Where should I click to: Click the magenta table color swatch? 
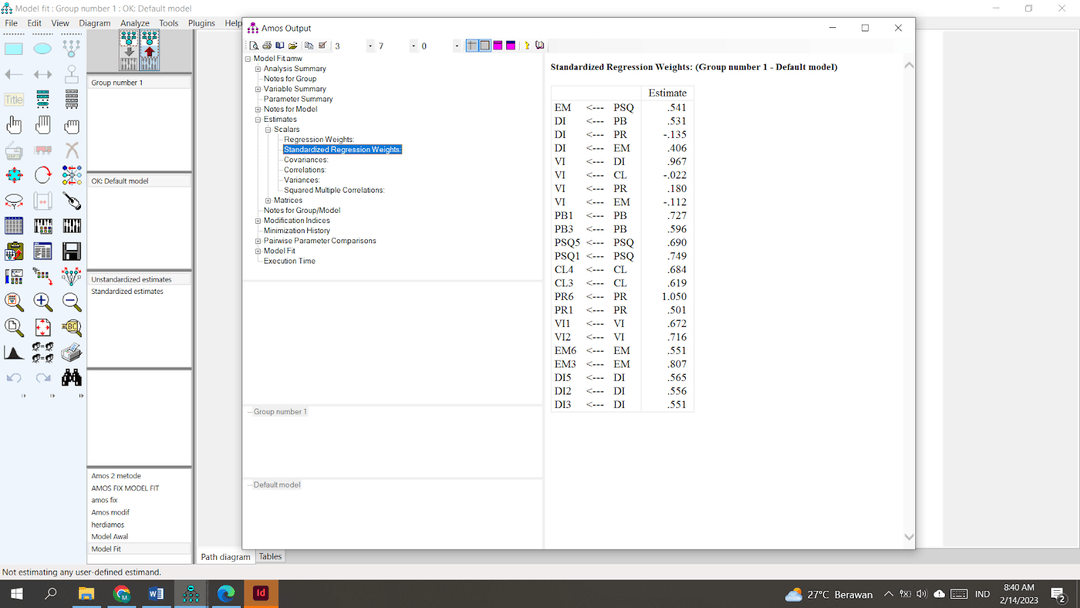(x=498, y=45)
